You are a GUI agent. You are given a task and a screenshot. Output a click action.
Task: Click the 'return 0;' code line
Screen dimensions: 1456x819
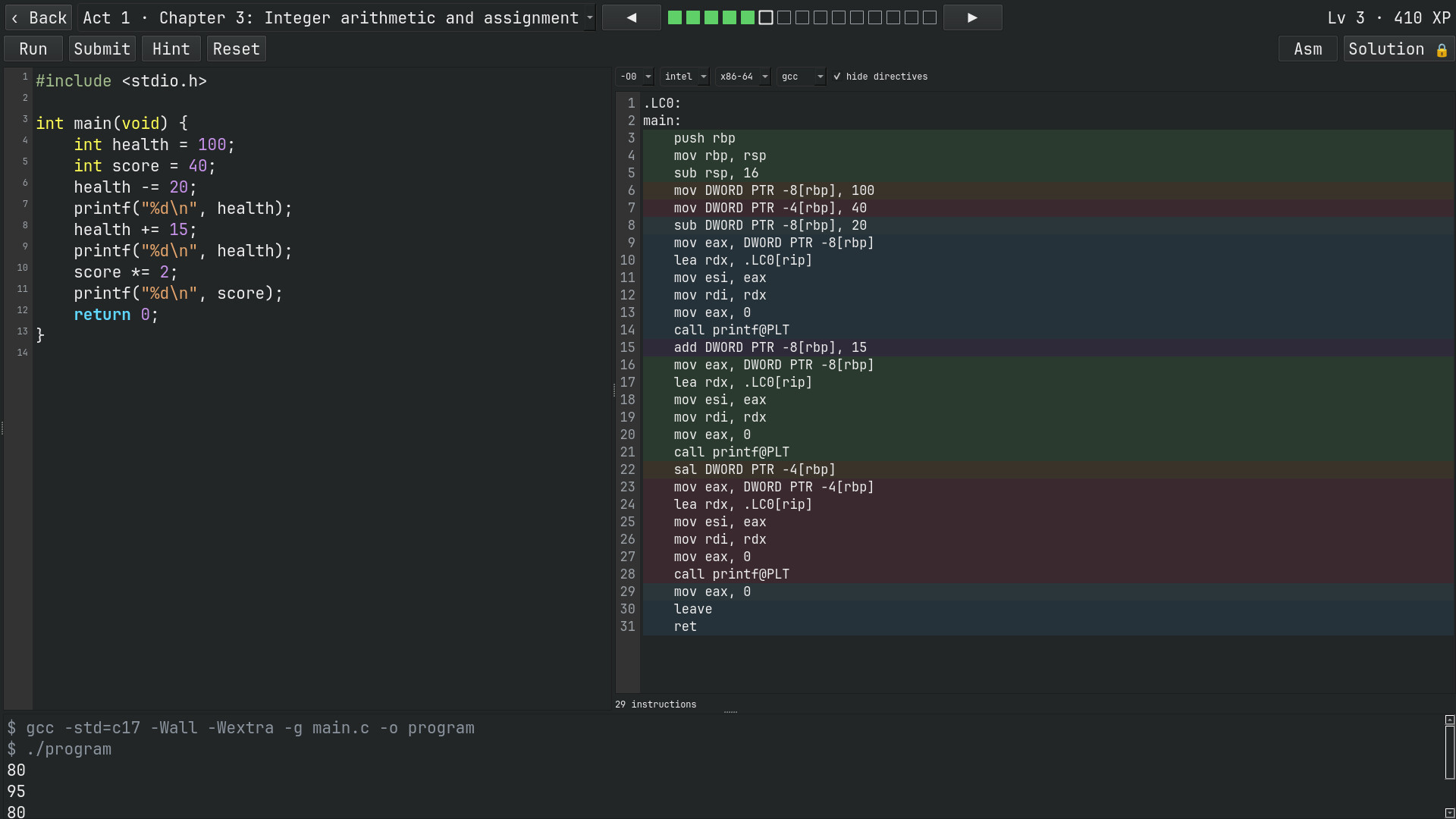[116, 315]
